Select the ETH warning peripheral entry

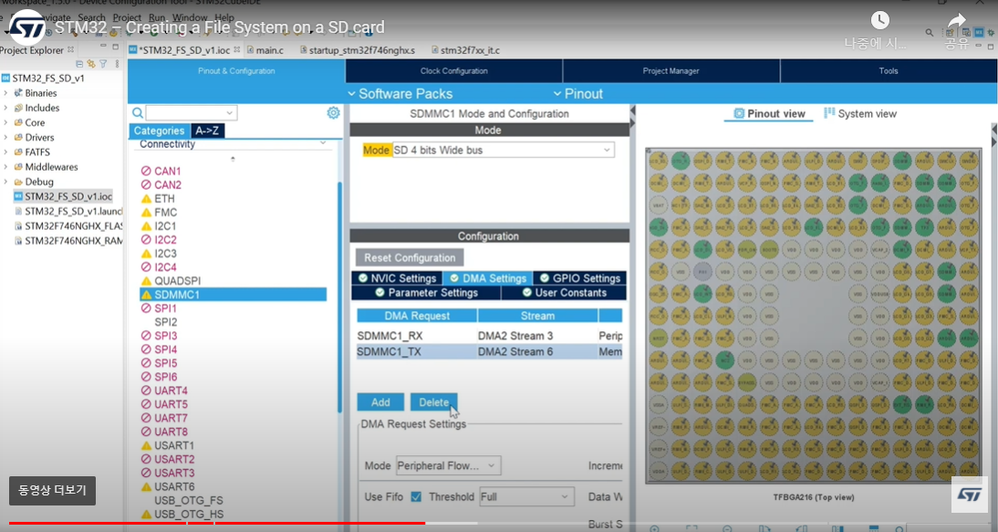158,199
